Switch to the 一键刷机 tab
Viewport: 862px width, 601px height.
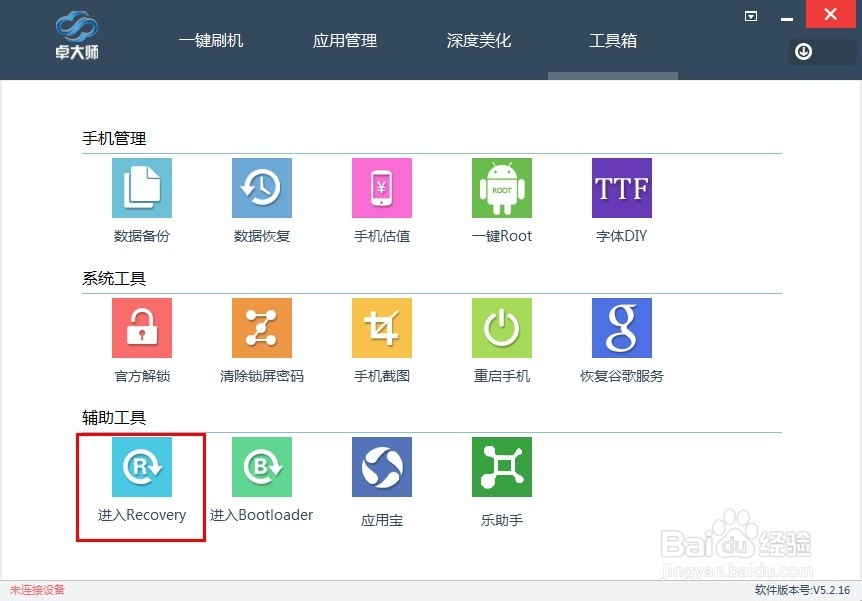click(x=211, y=40)
